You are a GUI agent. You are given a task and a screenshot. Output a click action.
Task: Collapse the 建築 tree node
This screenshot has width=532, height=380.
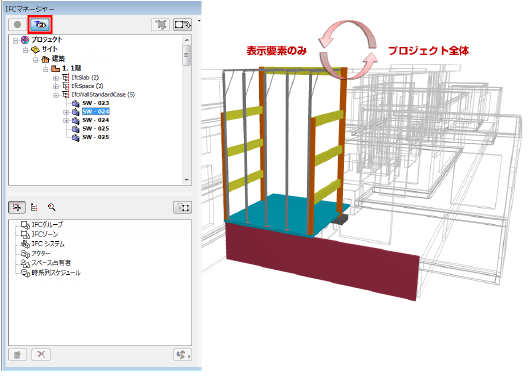click(x=36, y=60)
